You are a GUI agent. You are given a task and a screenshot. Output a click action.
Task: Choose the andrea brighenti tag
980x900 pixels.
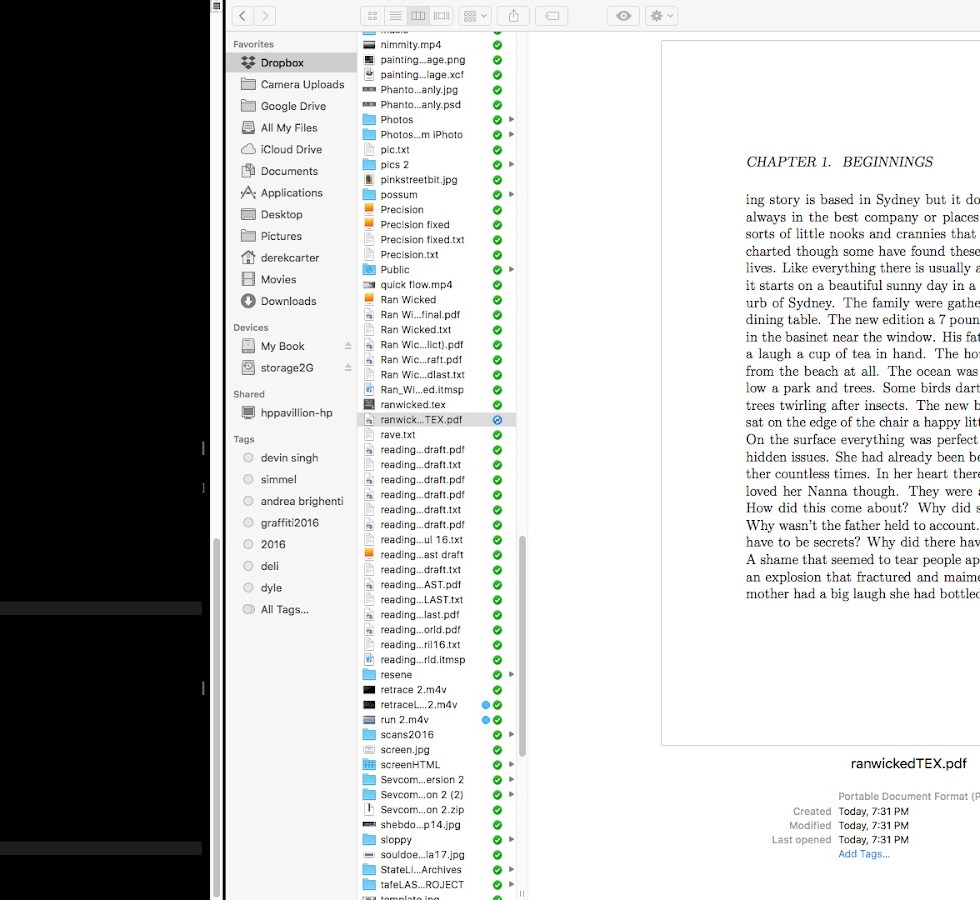[301, 501]
